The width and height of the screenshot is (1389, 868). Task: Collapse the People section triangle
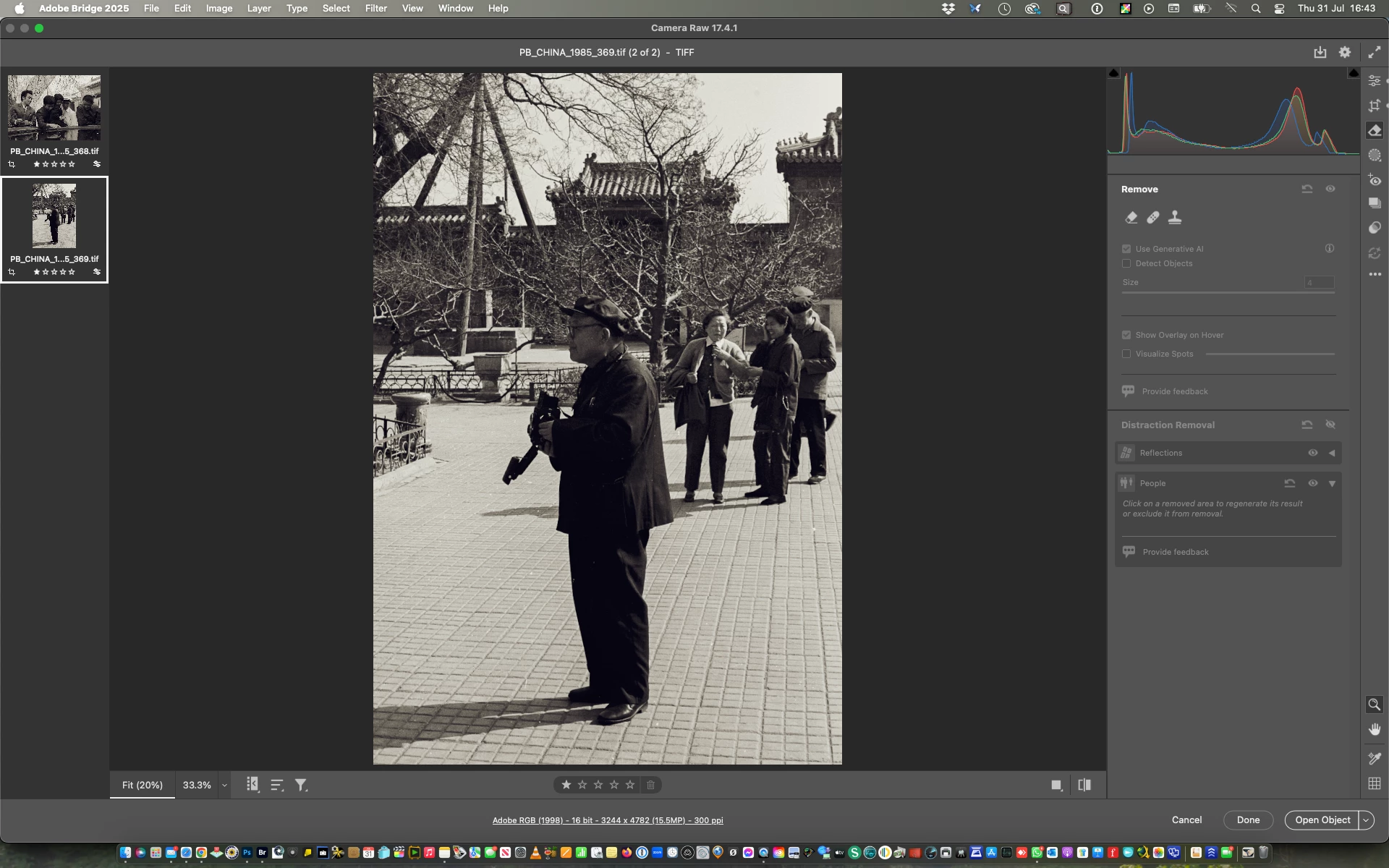pyautogui.click(x=1332, y=483)
